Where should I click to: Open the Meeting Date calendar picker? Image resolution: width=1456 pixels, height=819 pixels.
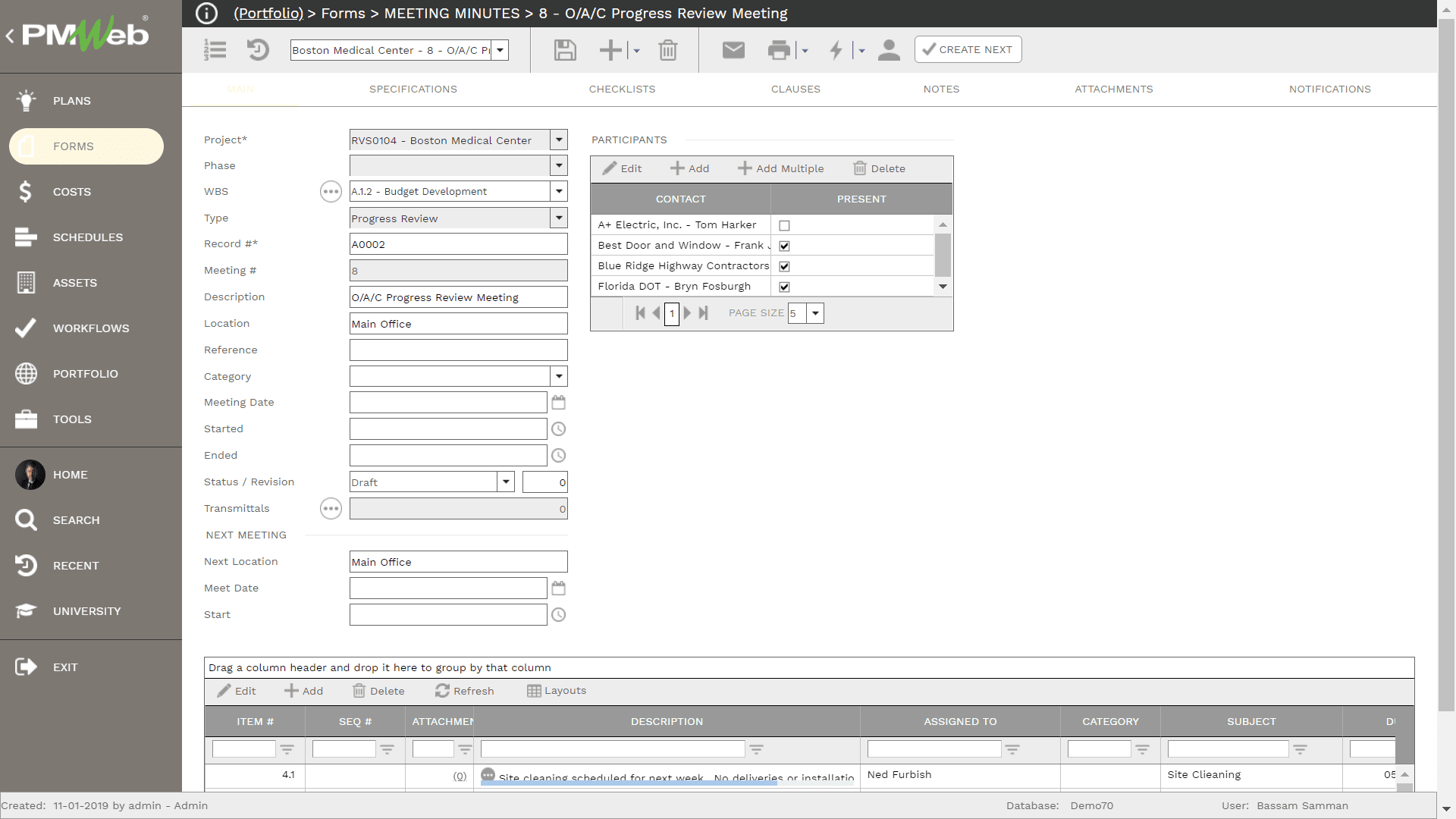point(559,403)
